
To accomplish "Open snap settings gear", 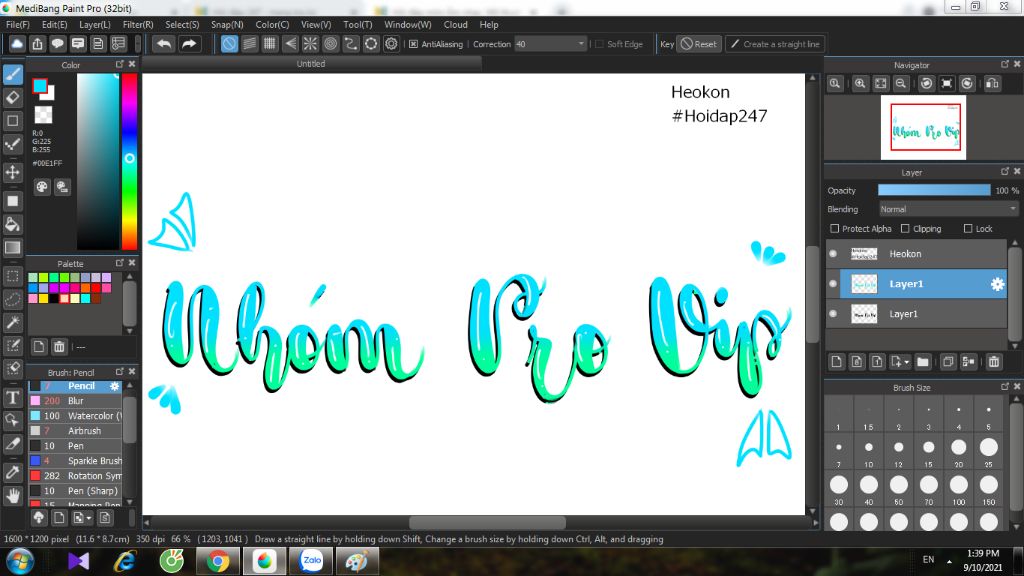I will click(x=391, y=44).
